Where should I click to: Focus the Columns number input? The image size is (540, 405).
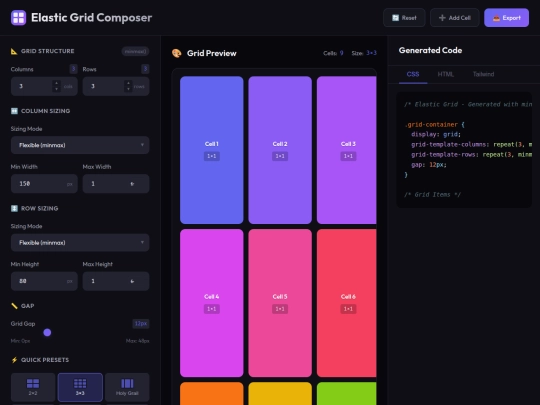point(44,86)
